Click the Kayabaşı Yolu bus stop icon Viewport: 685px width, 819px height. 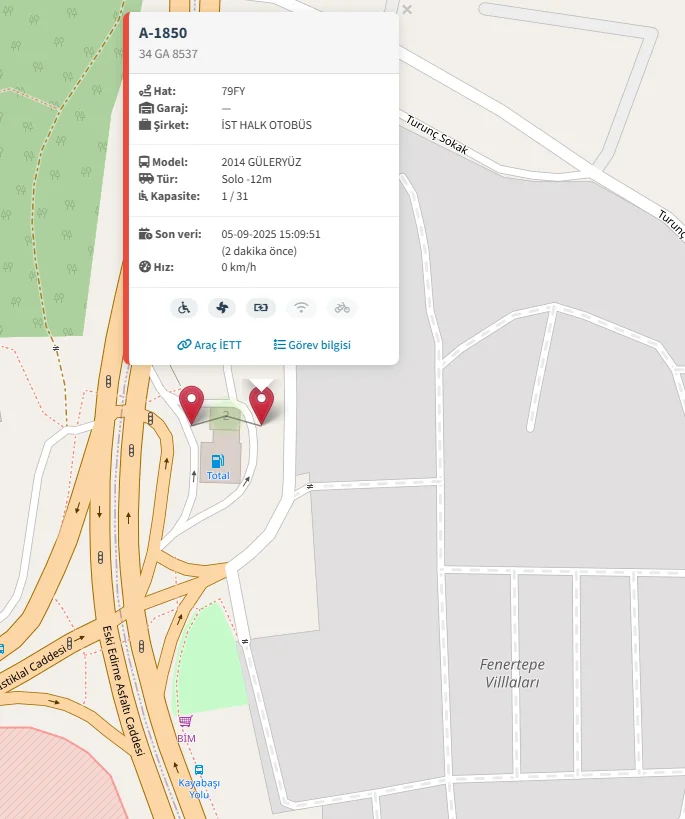tap(199, 770)
